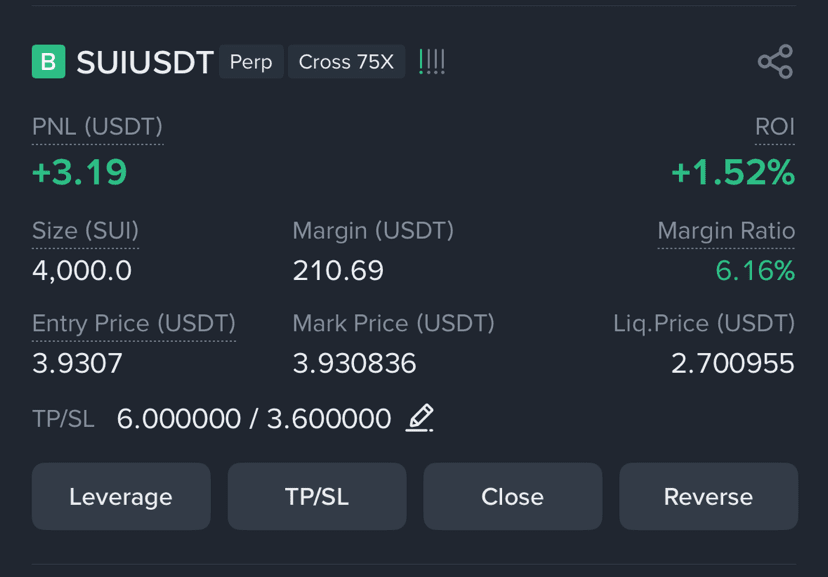Tap the TP/SL button
The image size is (828, 577).
pos(317,496)
